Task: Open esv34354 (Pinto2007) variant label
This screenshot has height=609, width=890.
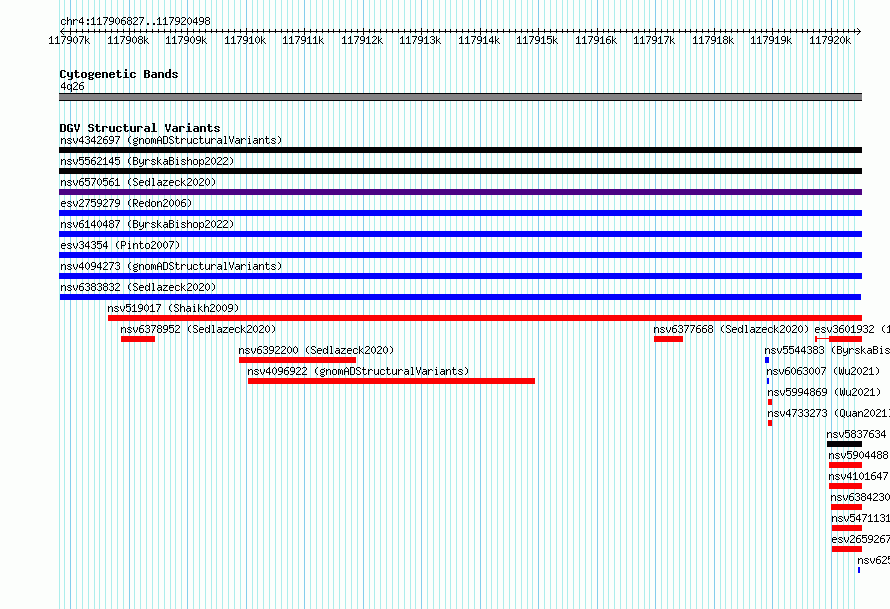Action: click(120, 245)
